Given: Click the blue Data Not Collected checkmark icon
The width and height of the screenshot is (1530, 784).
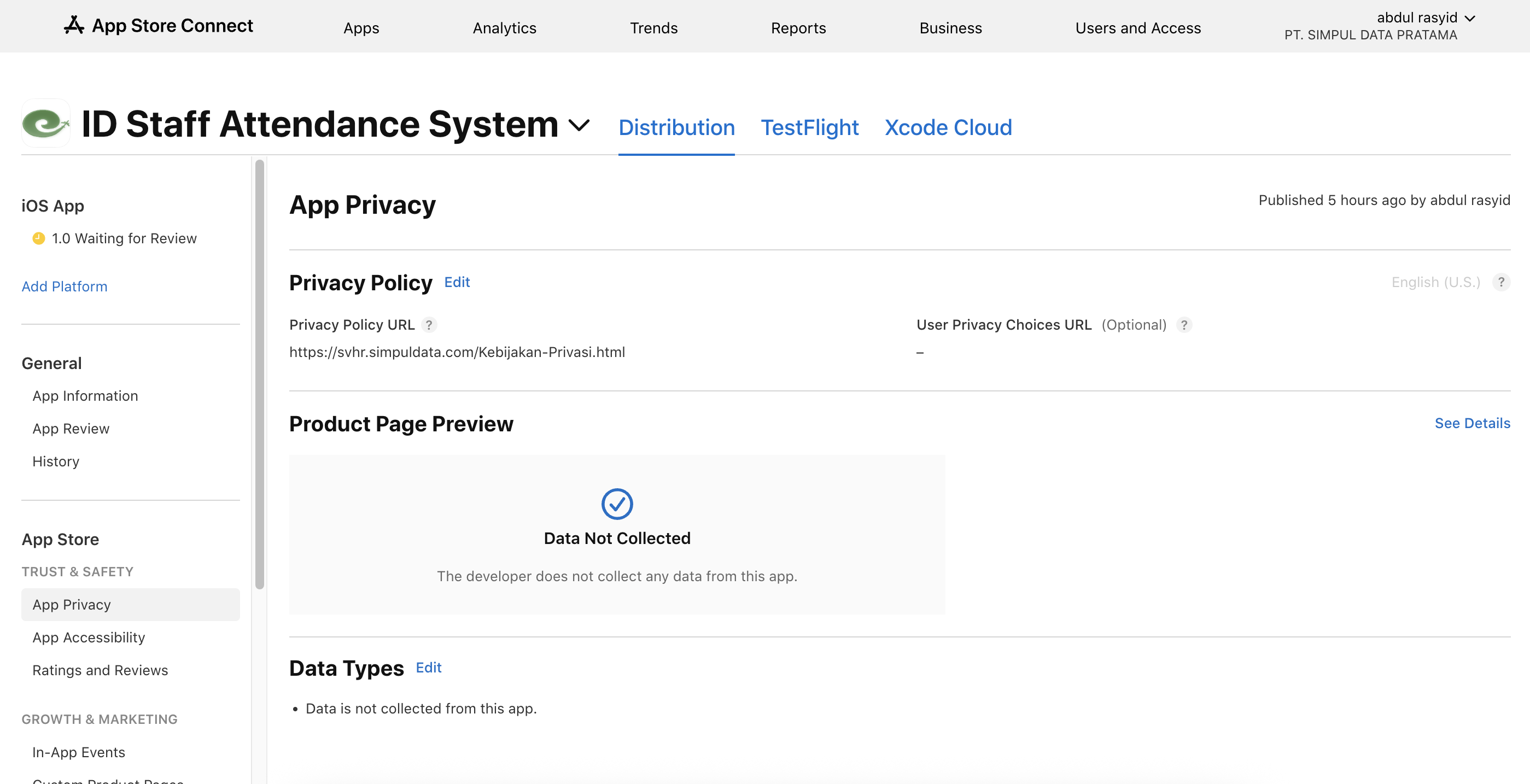Looking at the screenshot, I should [x=616, y=504].
